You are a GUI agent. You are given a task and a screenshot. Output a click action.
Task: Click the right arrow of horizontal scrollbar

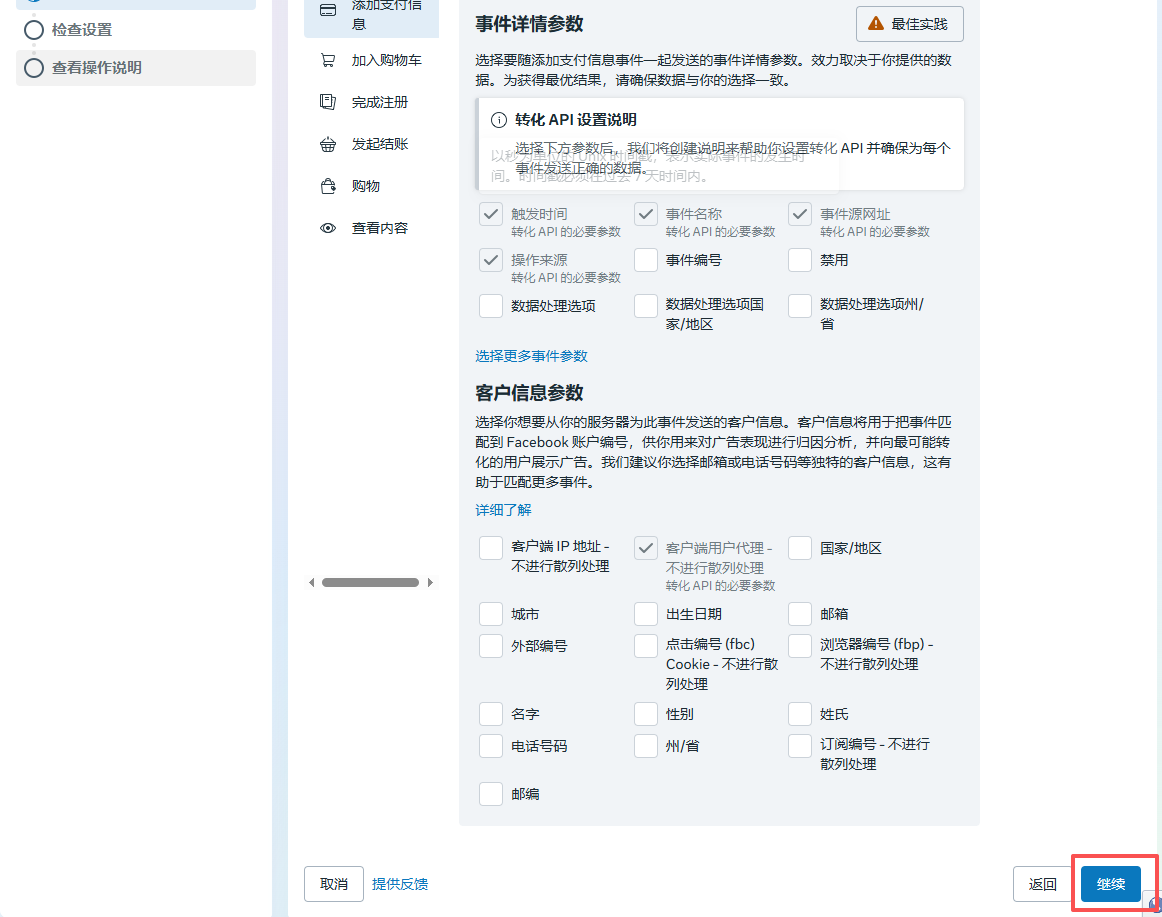click(x=430, y=582)
